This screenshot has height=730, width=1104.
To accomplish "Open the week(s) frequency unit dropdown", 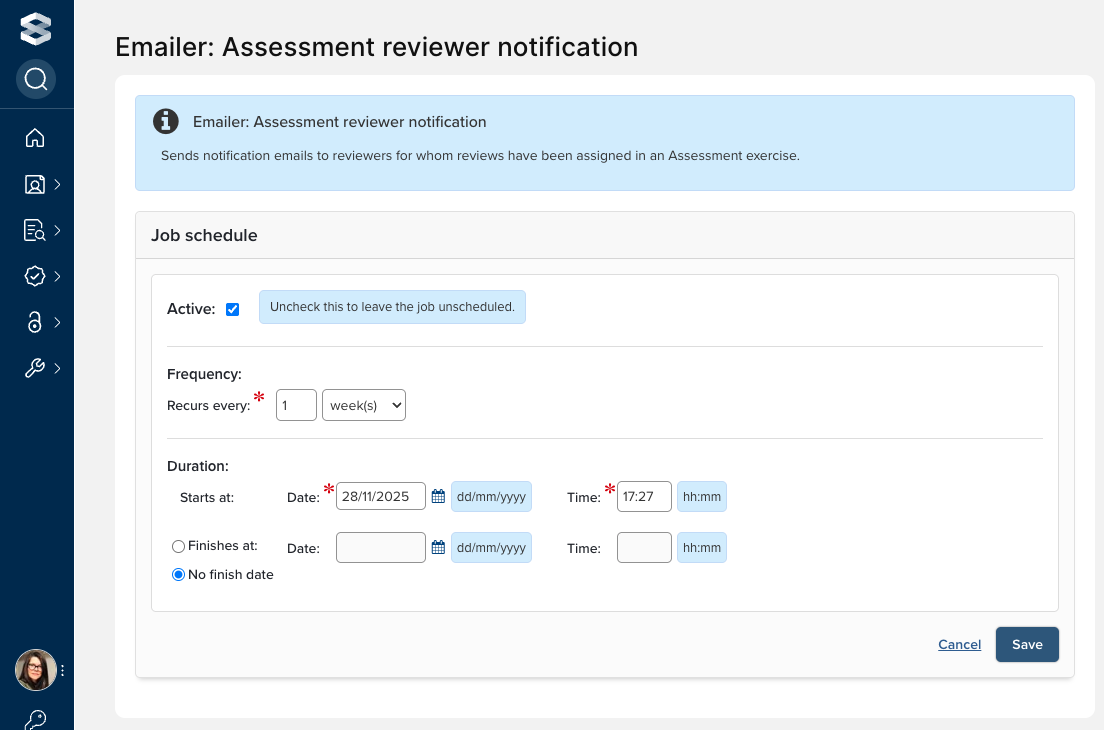I will pos(364,405).
